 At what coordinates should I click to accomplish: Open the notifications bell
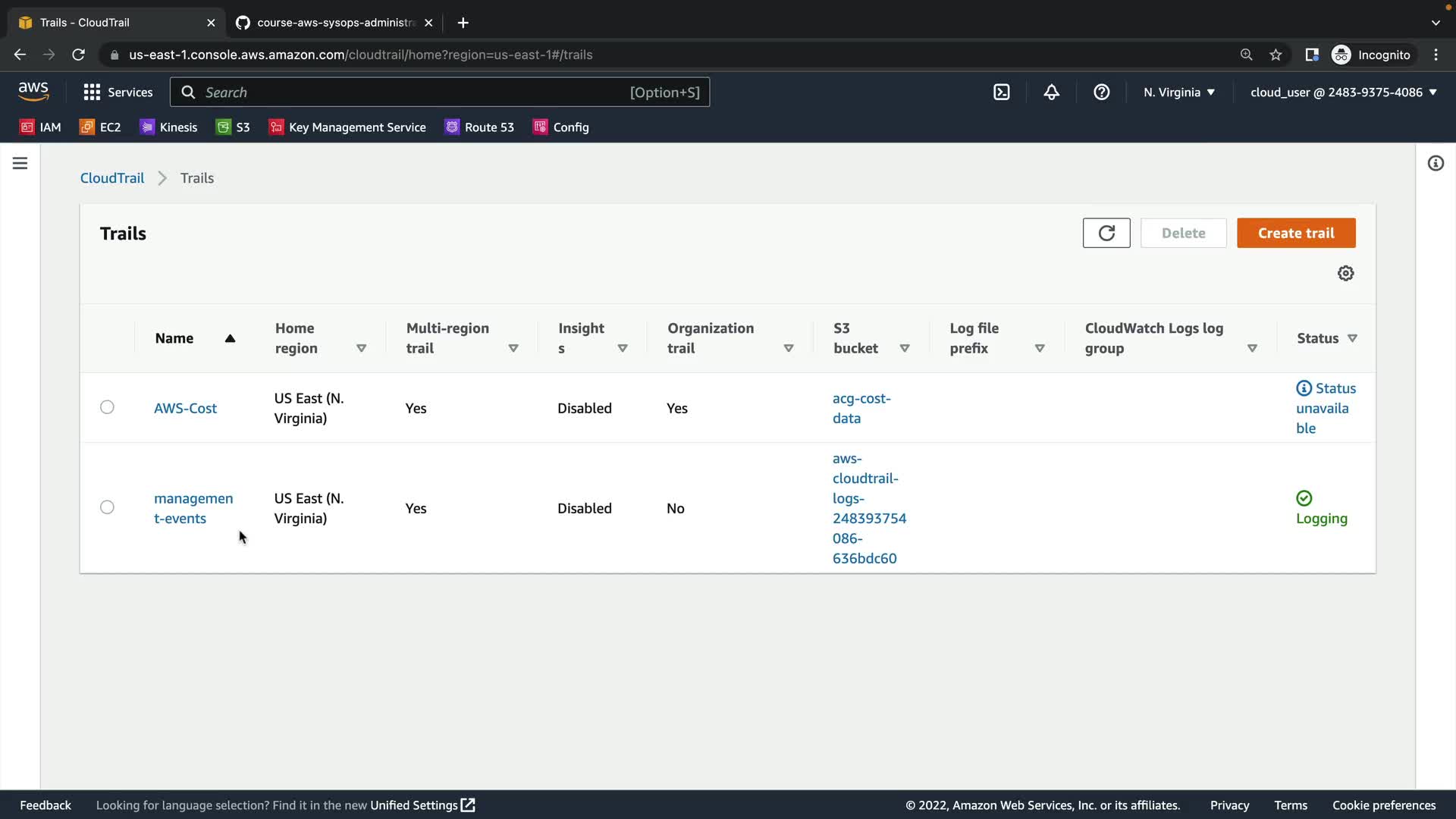(x=1051, y=93)
